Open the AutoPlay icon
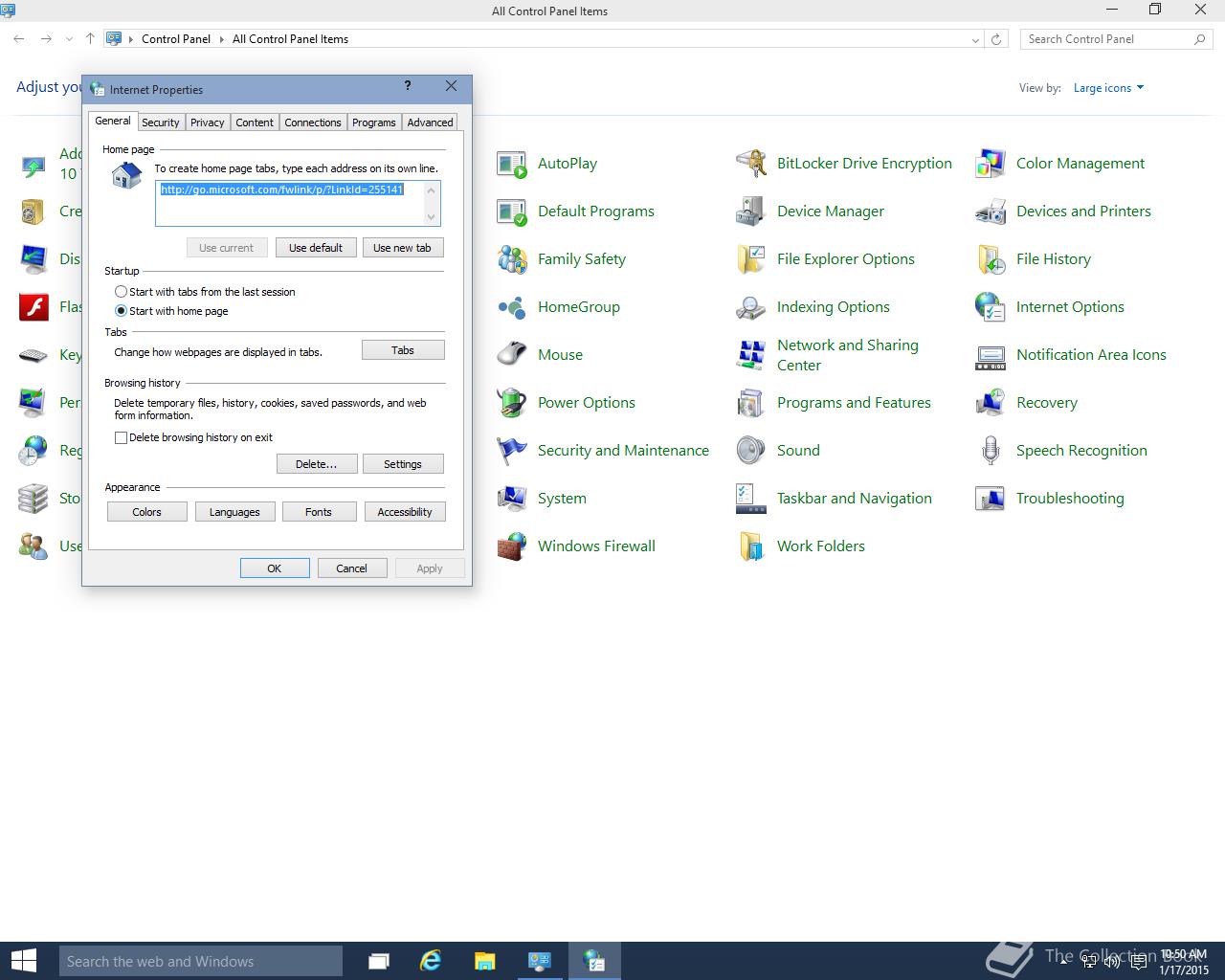This screenshot has width=1225, height=980. [x=512, y=164]
